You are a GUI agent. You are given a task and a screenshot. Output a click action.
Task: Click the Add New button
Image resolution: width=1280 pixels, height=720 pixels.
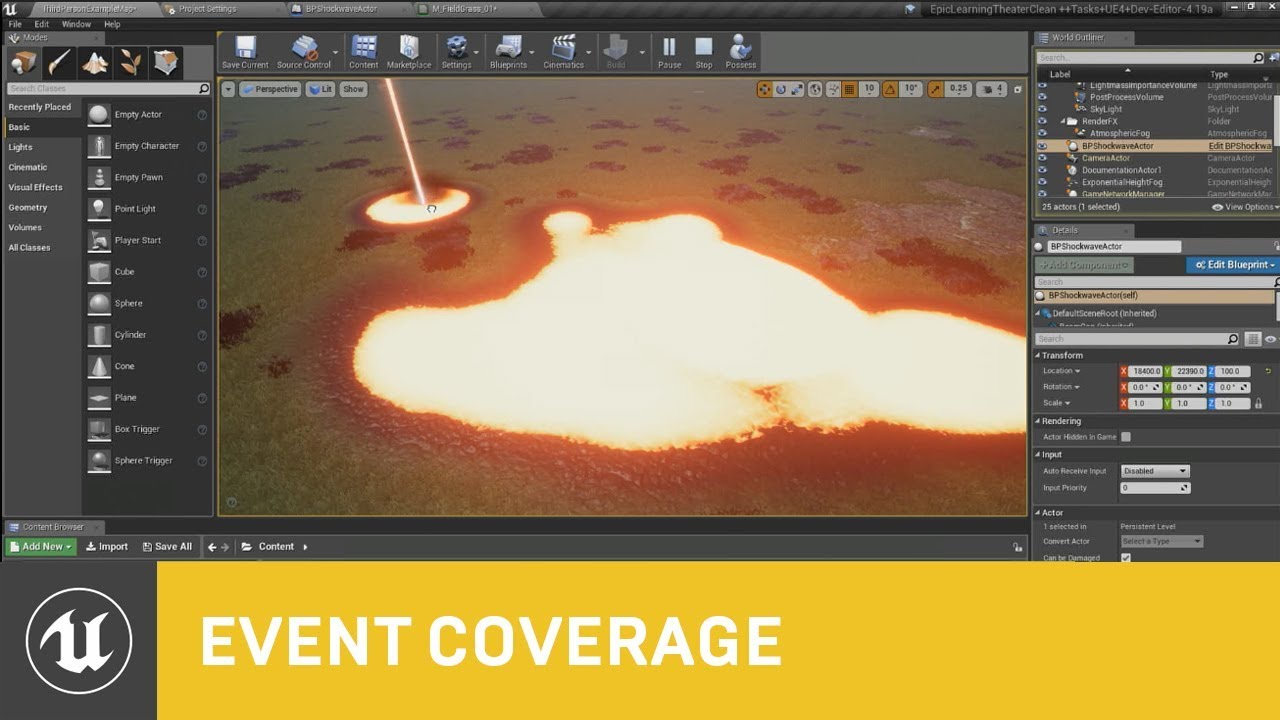tap(41, 547)
